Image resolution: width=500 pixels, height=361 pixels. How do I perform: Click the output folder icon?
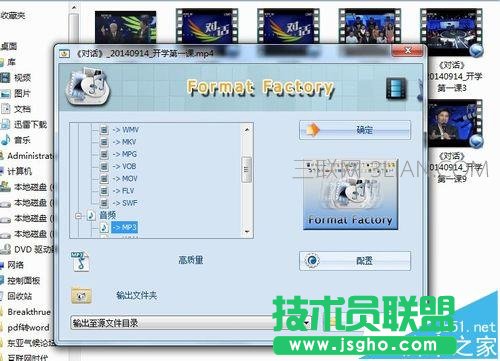[x=81, y=295]
